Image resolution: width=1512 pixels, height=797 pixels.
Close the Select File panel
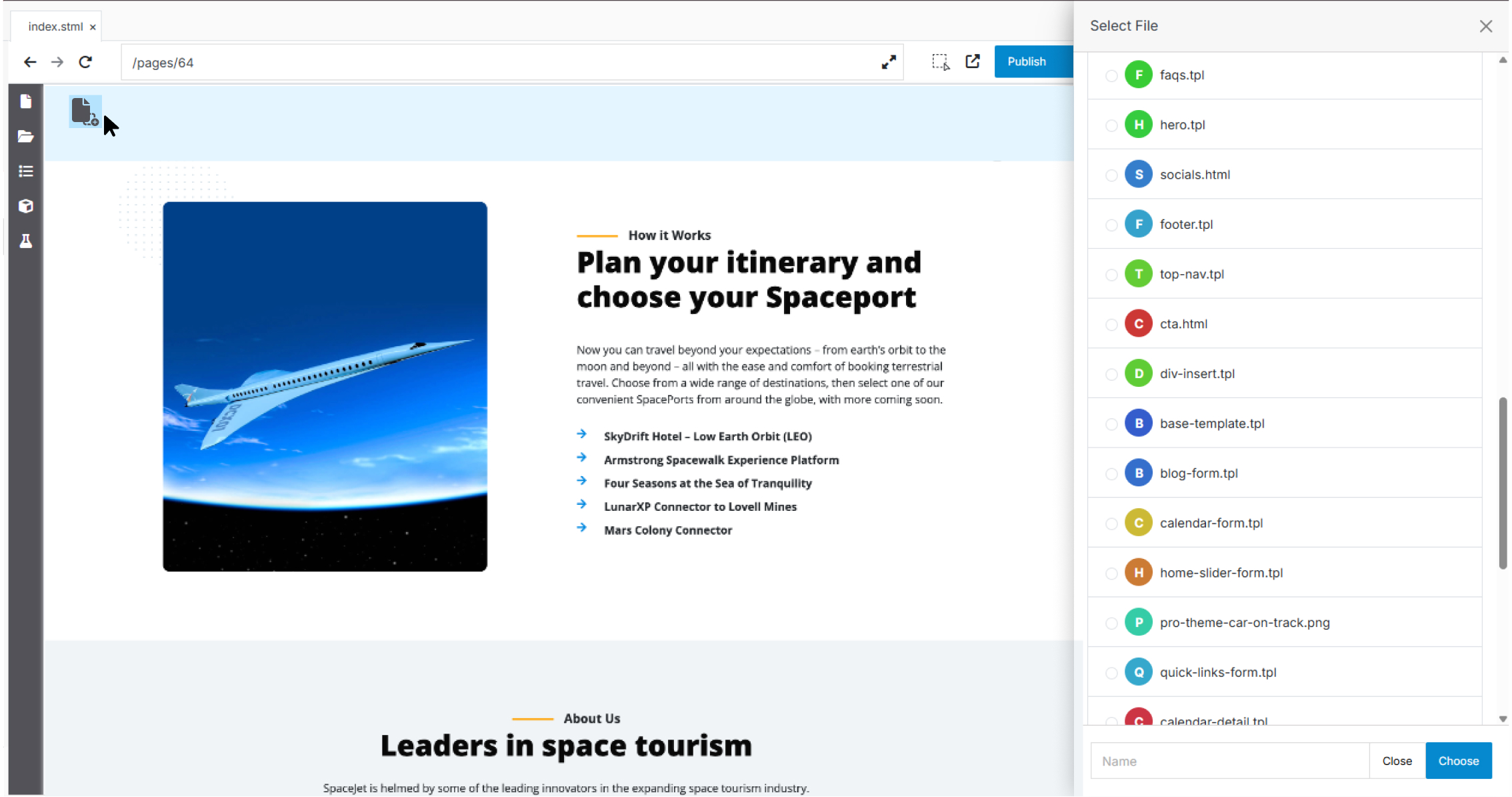point(1486,26)
